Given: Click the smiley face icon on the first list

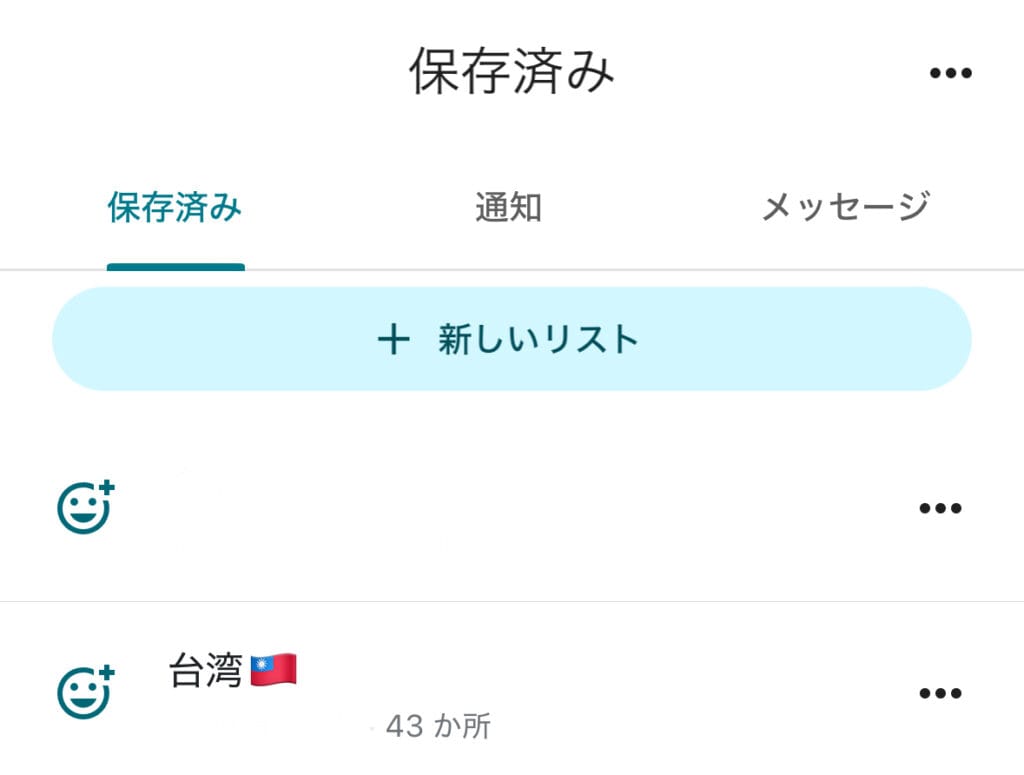Looking at the screenshot, I should click(x=85, y=507).
